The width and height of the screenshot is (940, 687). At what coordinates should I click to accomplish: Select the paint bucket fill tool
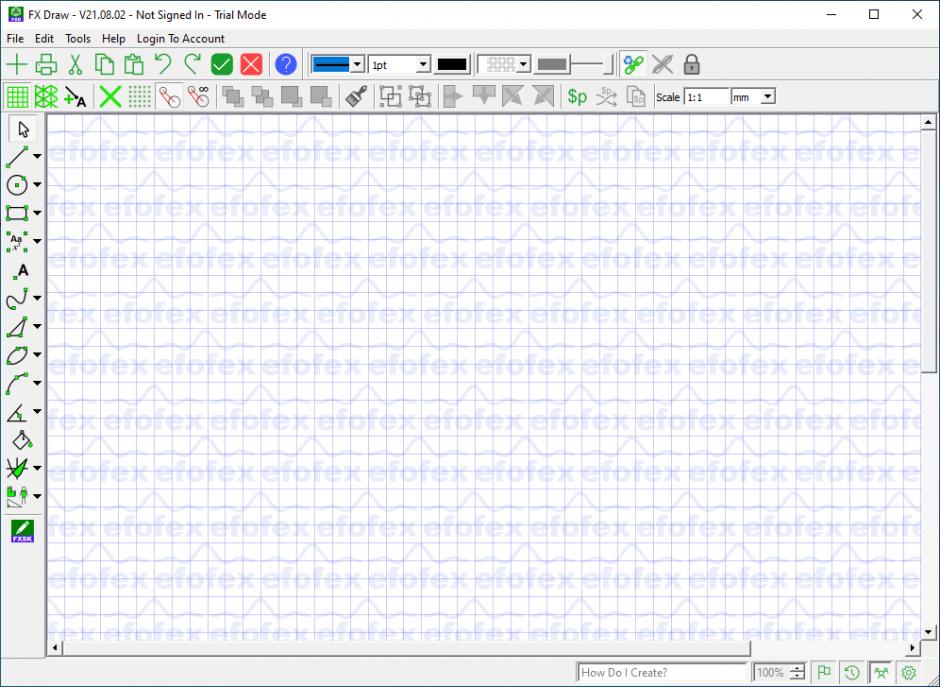pos(22,440)
